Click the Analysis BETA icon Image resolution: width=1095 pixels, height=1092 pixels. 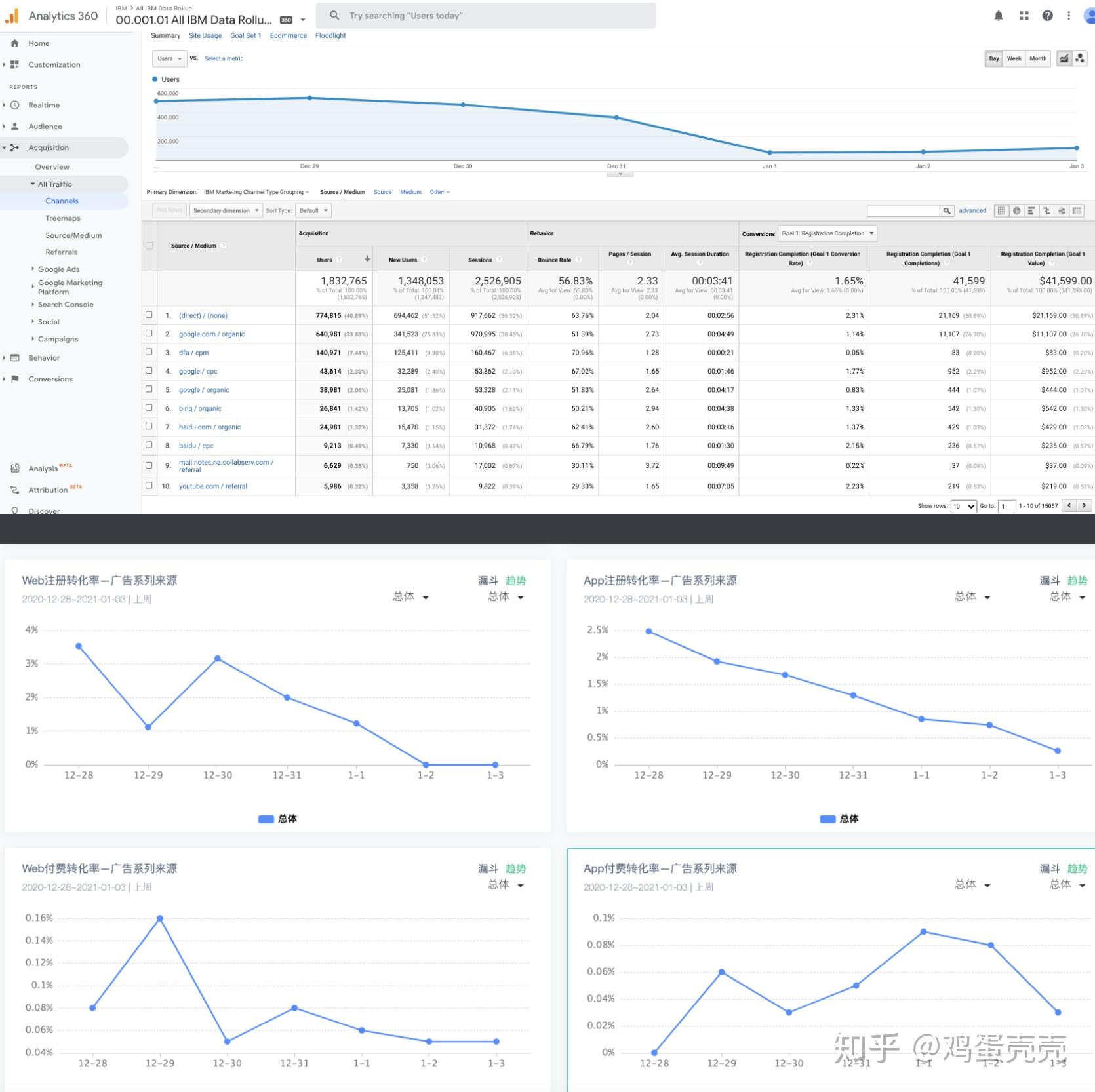pos(14,469)
